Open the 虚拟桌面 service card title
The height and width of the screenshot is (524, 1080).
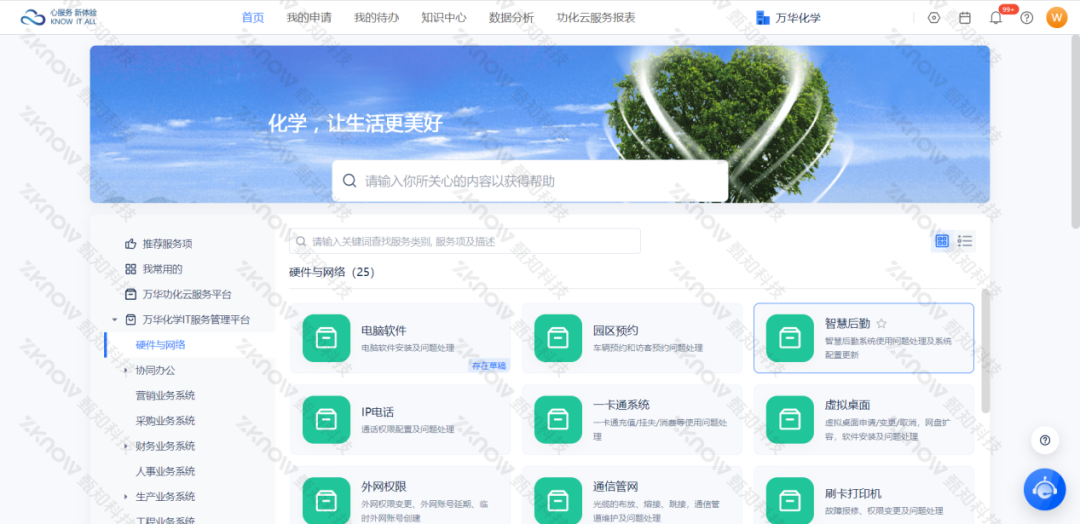(847, 404)
